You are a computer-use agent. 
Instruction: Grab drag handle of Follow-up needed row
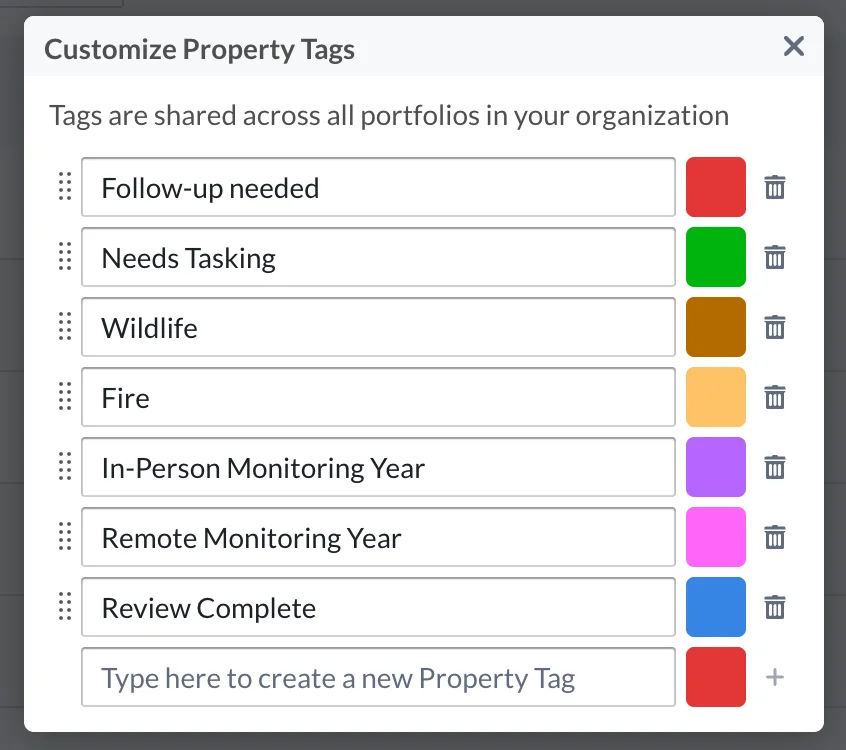pos(65,186)
